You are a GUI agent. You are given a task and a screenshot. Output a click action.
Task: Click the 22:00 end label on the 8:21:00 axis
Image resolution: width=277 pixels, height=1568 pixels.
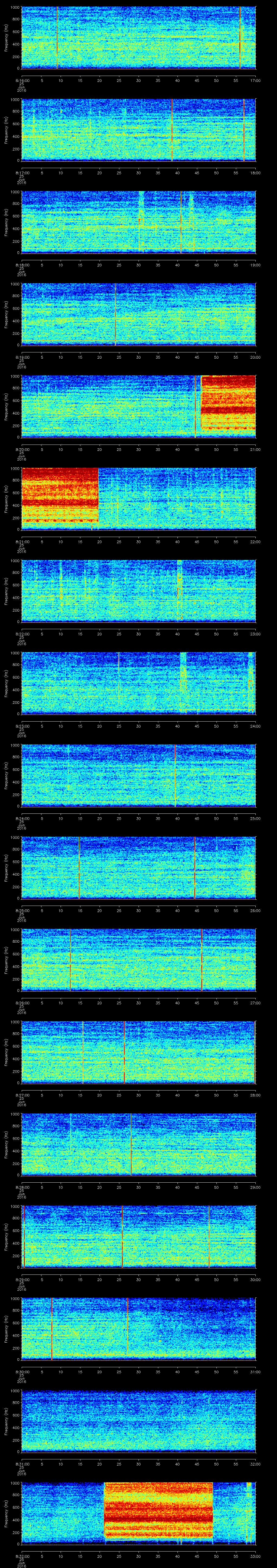(x=255, y=542)
